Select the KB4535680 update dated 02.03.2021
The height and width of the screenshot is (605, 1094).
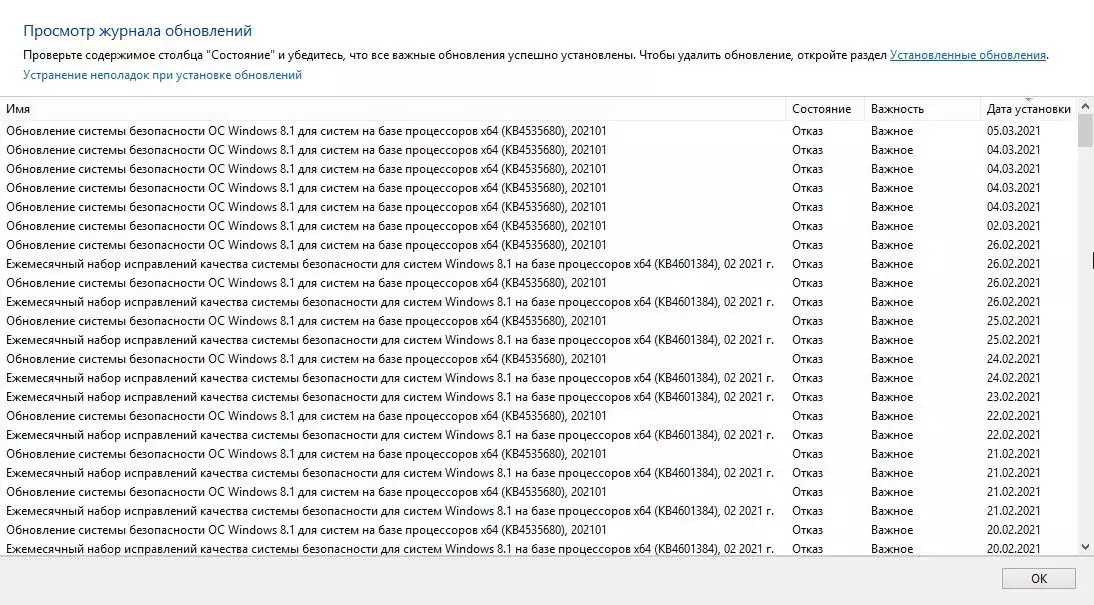538,225
